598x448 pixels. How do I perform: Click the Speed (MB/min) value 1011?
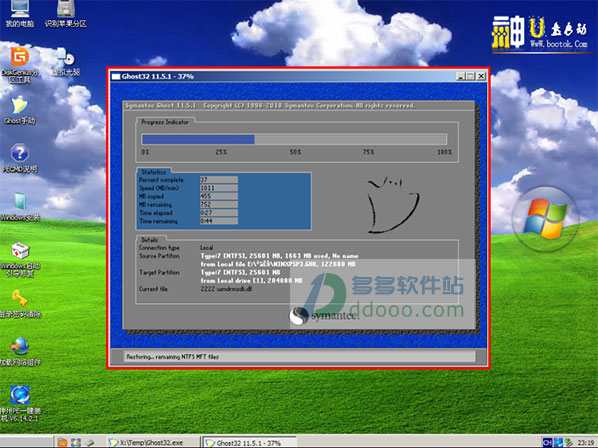tap(219, 188)
